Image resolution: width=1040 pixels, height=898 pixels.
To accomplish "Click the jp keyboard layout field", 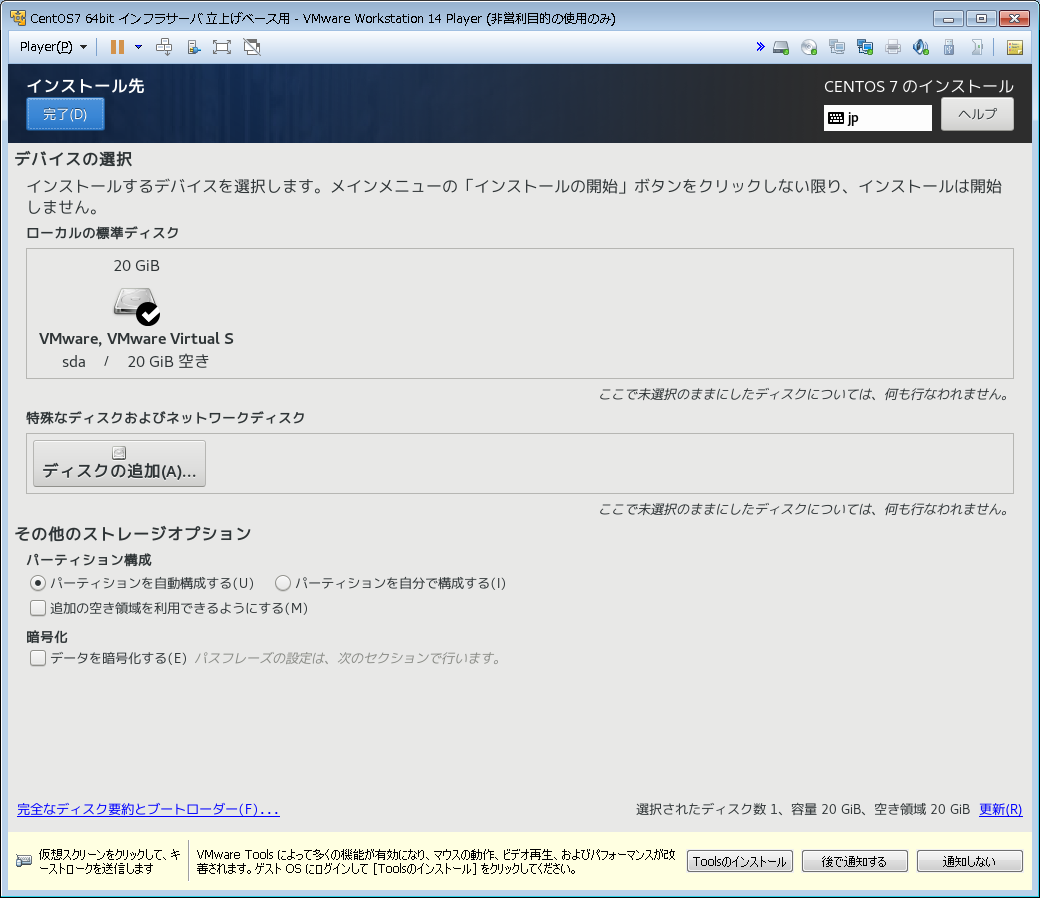I will pos(878,118).
